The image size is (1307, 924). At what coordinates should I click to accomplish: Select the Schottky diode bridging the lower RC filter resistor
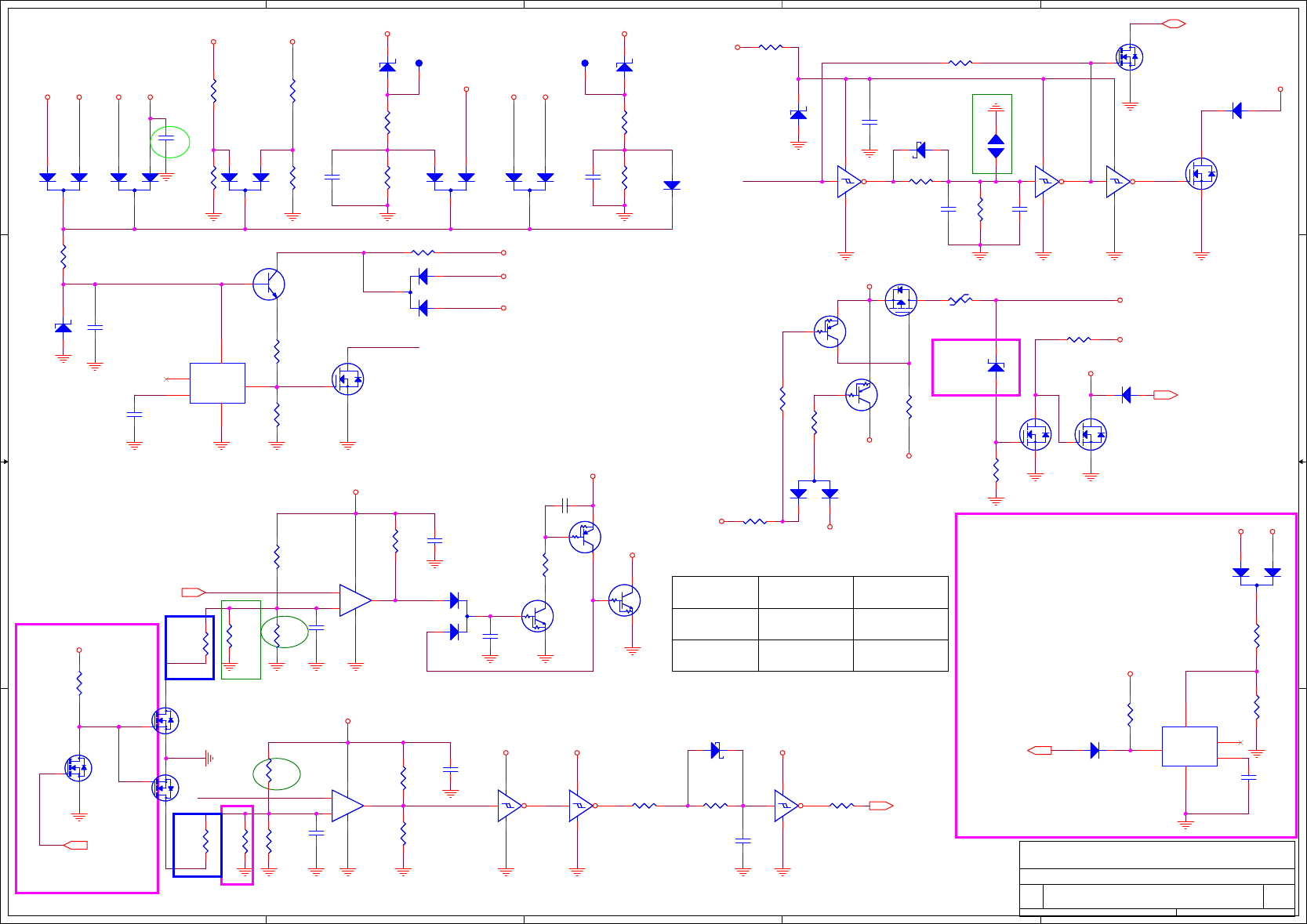pyautogui.click(x=715, y=750)
